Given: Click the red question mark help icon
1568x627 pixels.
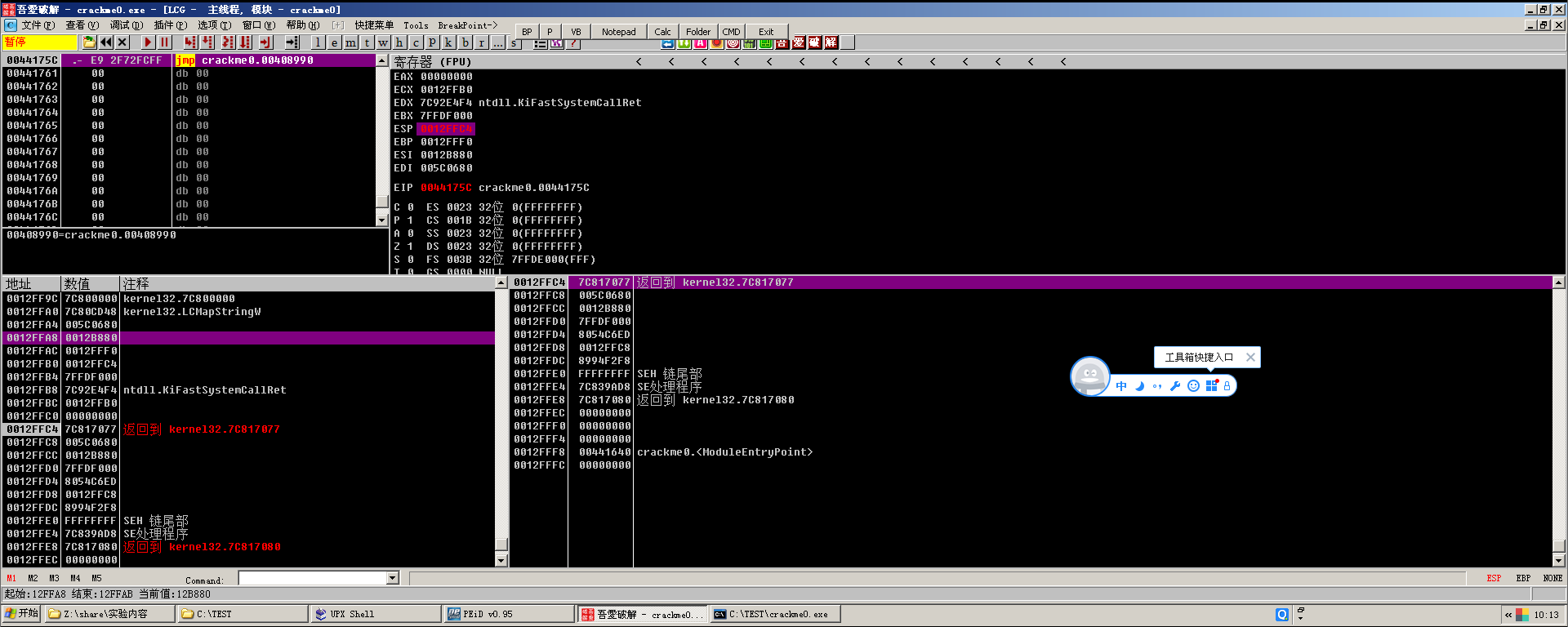Looking at the screenshot, I should (x=572, y=43).
